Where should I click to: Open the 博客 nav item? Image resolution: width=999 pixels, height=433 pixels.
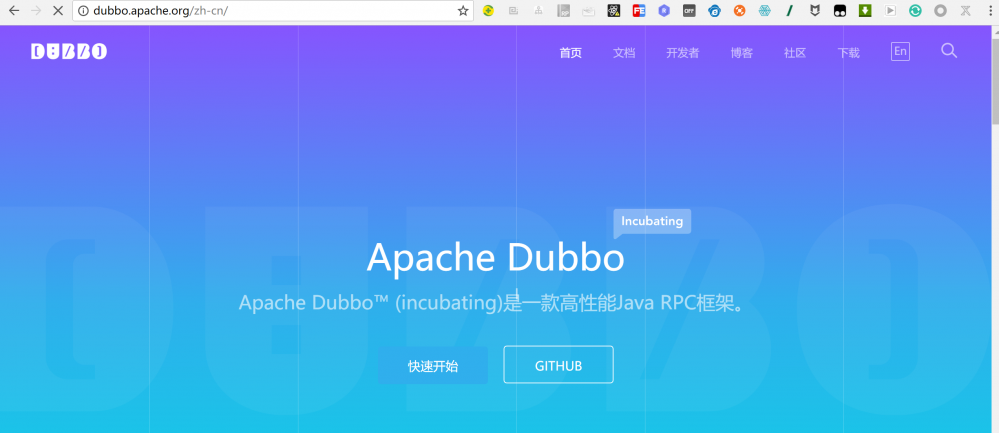pyautogui.click(x=742, y=53)
